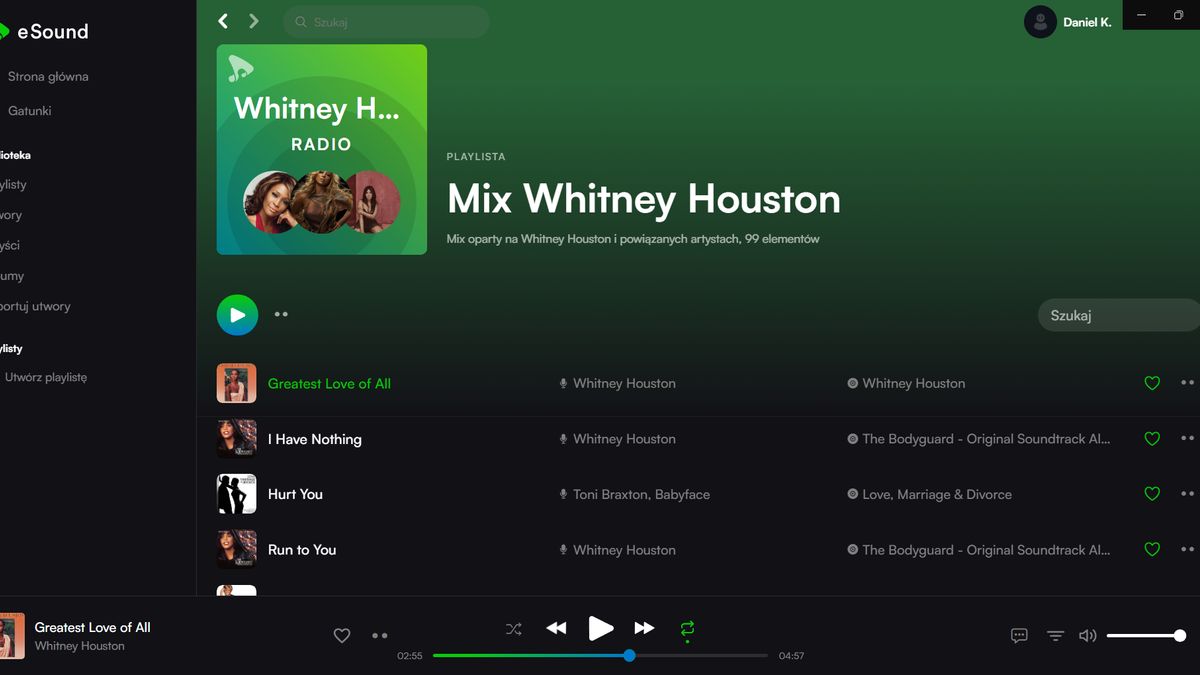Open Whitney Houston artist on Run to You row

(x=624, y=550)
